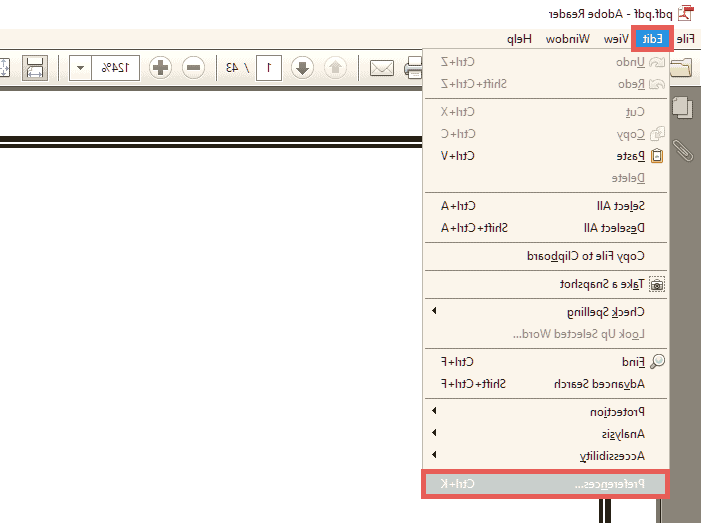Choose Select All from Edit menu

[x=545, y=206]
